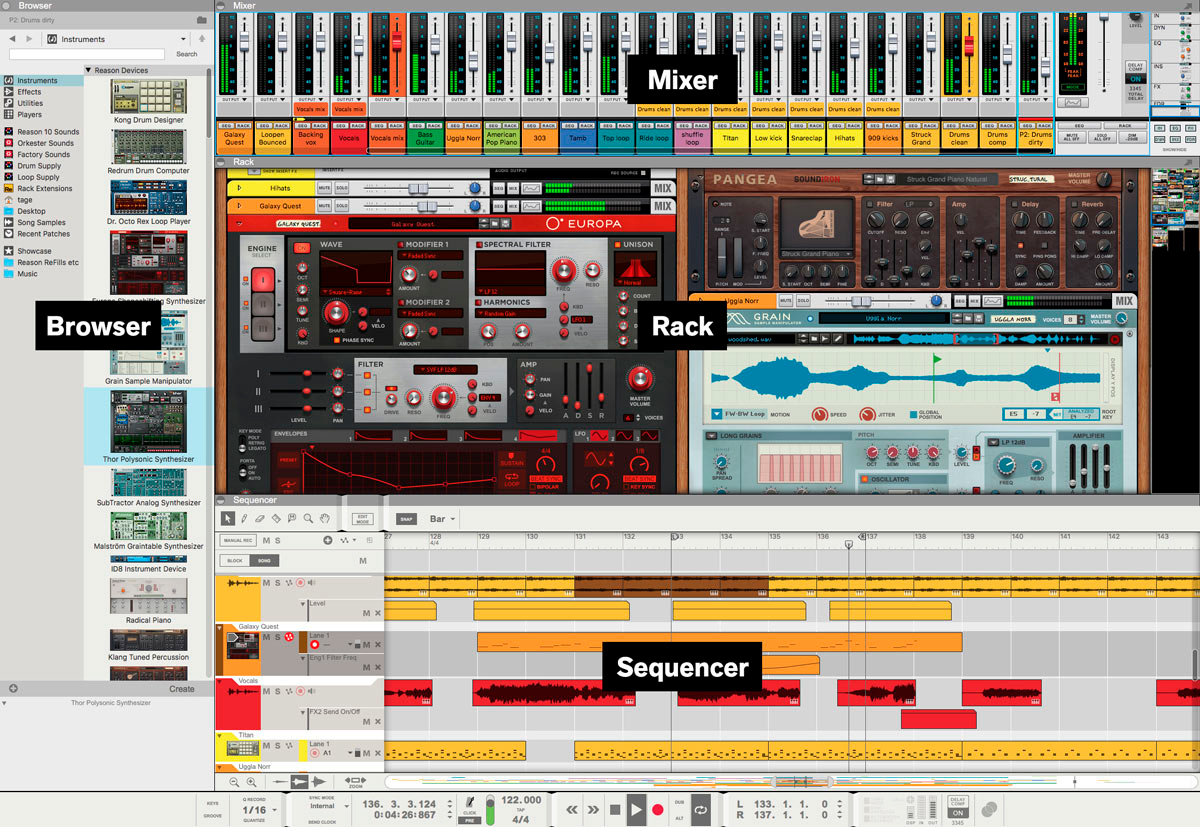Screen dimensions: 1200x827
Task: Click the browser search input field
Action: click(x=86, y=54)
